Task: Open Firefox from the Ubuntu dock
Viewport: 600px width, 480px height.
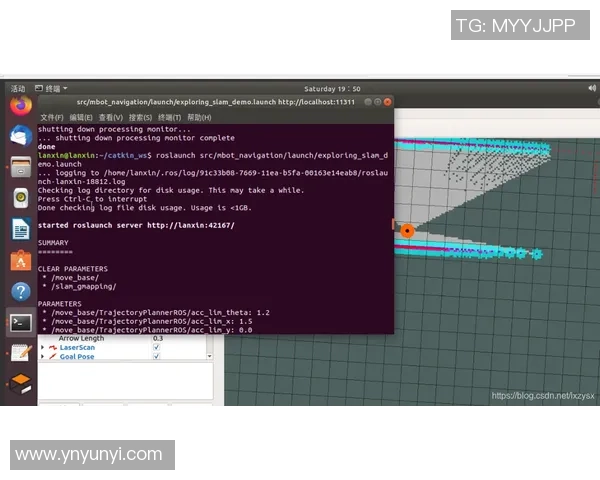Action: tap(20, 105)
